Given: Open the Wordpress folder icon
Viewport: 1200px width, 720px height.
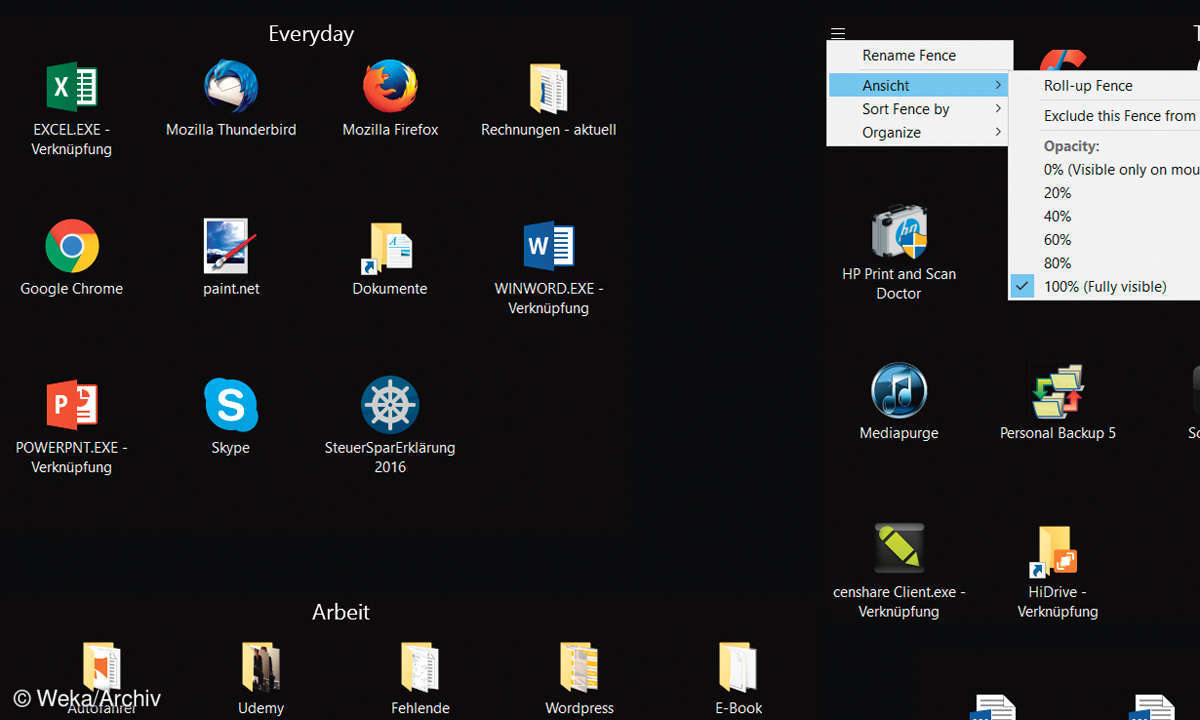Looking at the screenshot, I should coord(579,668).
